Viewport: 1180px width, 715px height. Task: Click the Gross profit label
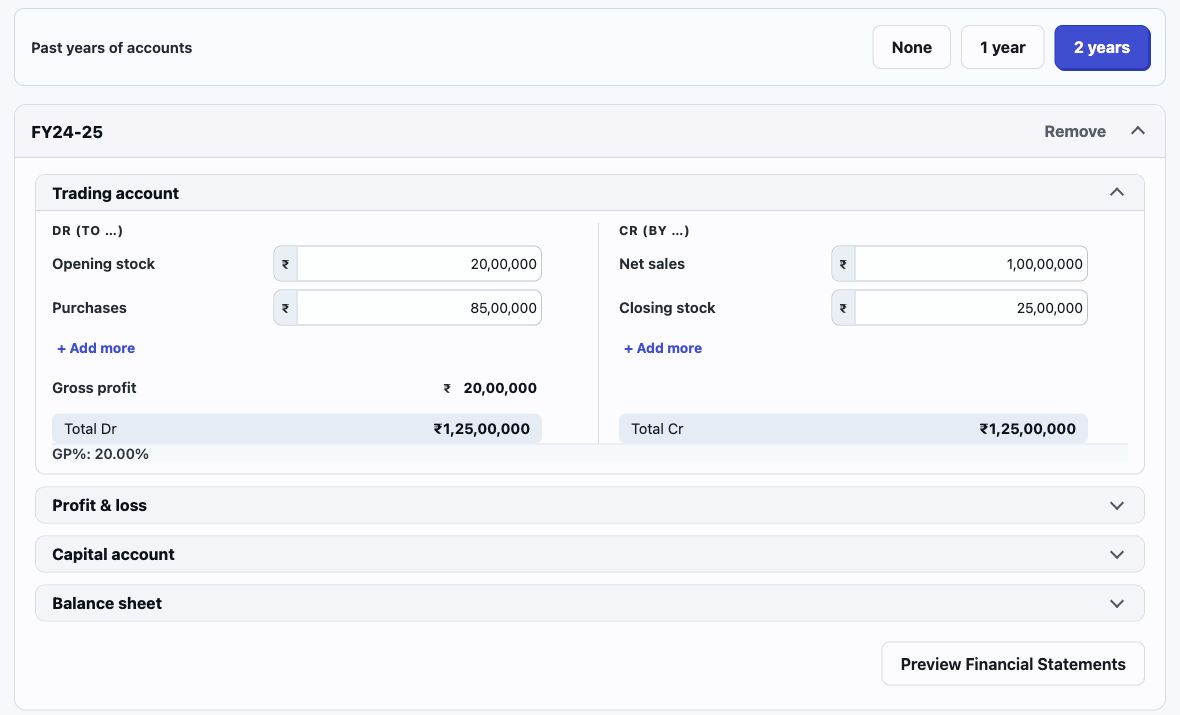(x=94, y=388)
